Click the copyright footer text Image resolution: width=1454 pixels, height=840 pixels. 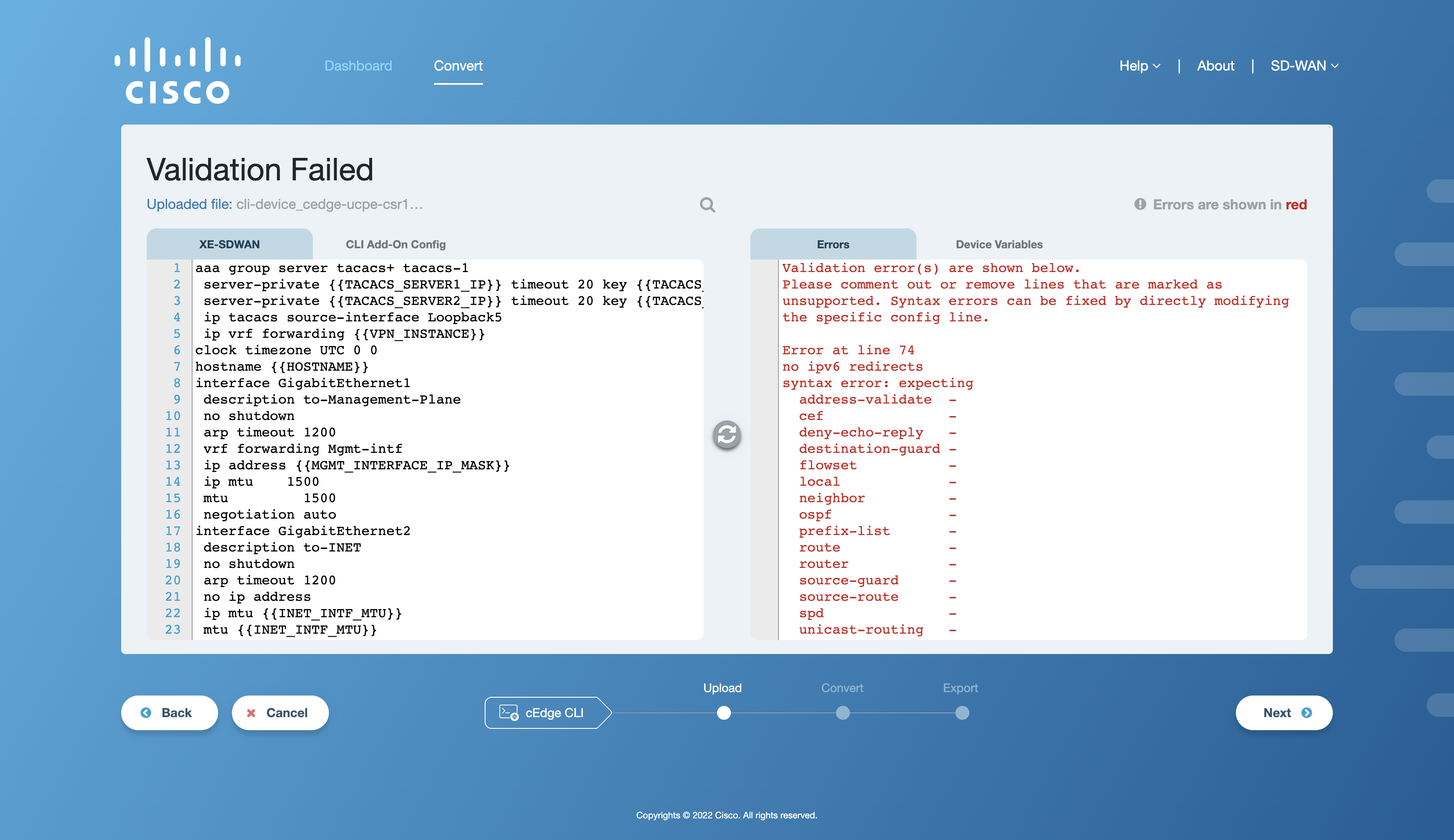pos(727,815)
